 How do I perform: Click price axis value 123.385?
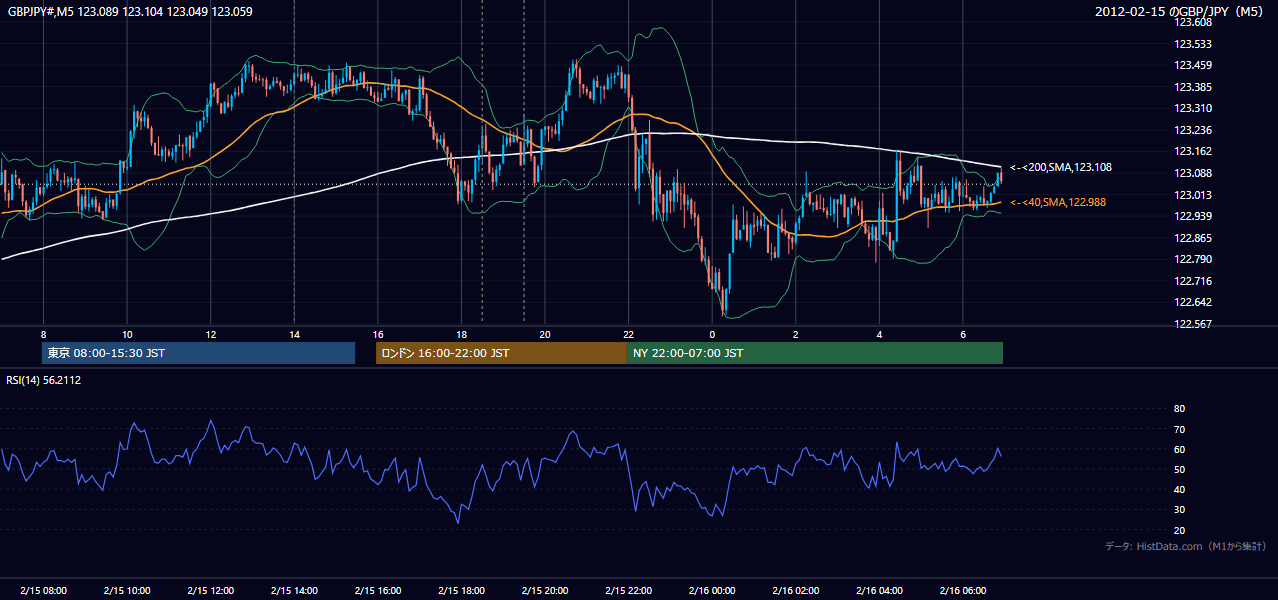pyautogui.click(x=1192, y=87)
